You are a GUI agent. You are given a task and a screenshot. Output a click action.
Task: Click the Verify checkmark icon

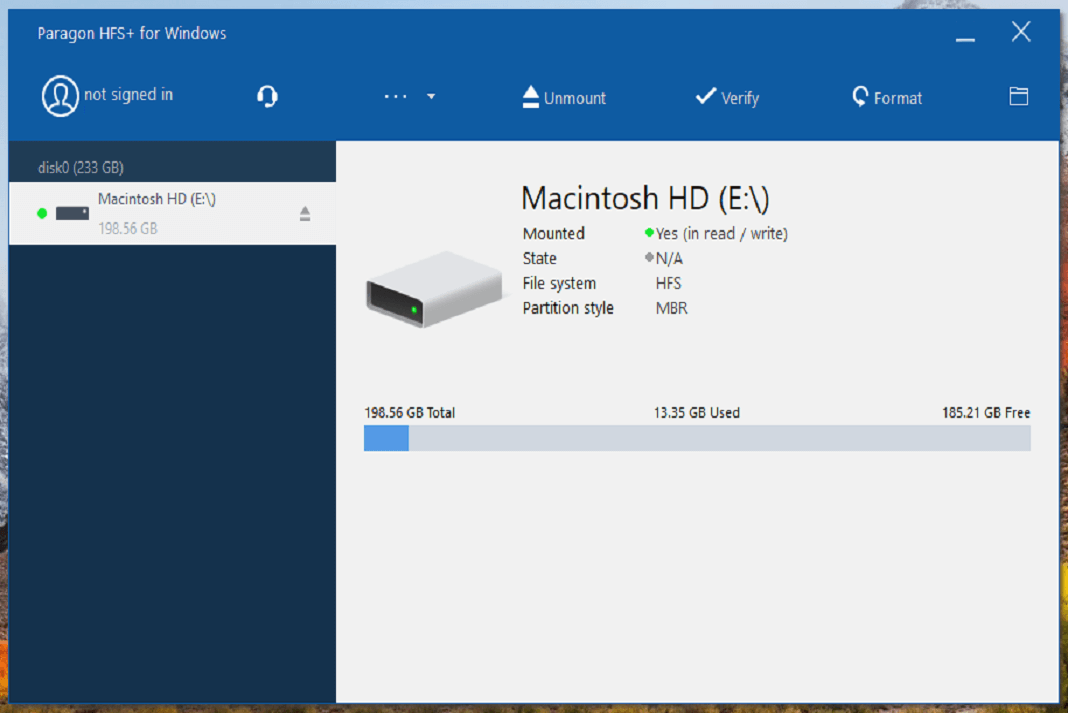(x=706, y=96)
